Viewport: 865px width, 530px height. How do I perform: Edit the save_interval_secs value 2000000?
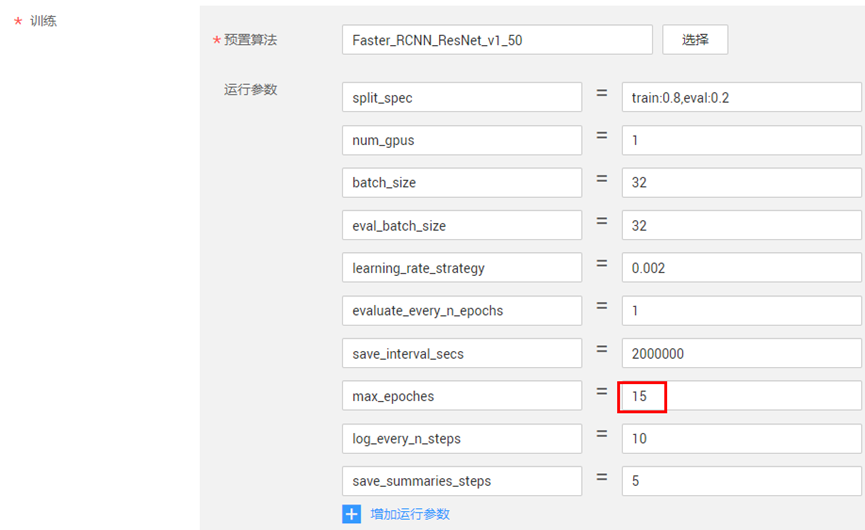tap(740, 353)
